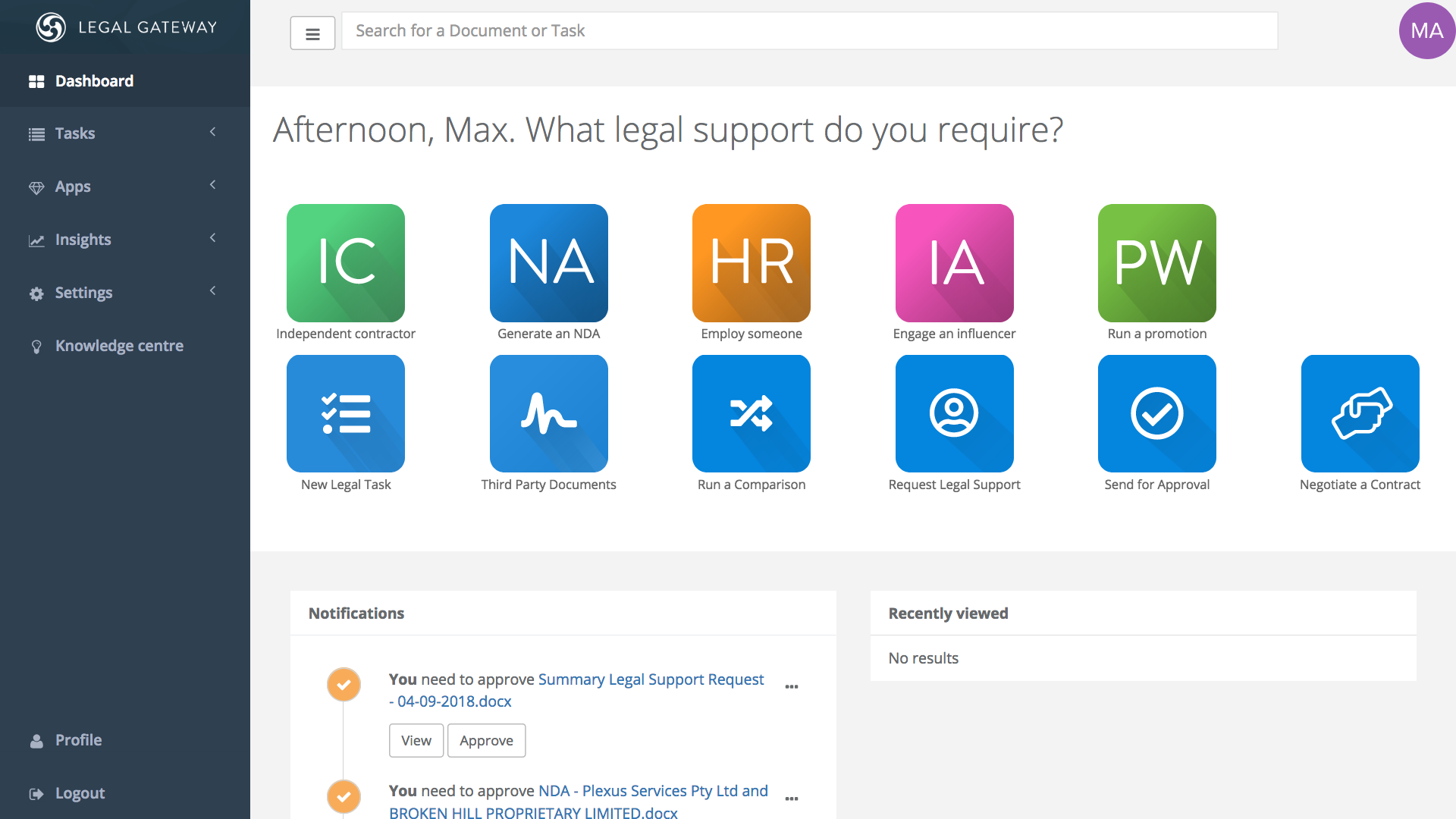1456x819 pixels.
Task: Open the Summary Legal Support Request document link
Action: click(x=651, y=679)
